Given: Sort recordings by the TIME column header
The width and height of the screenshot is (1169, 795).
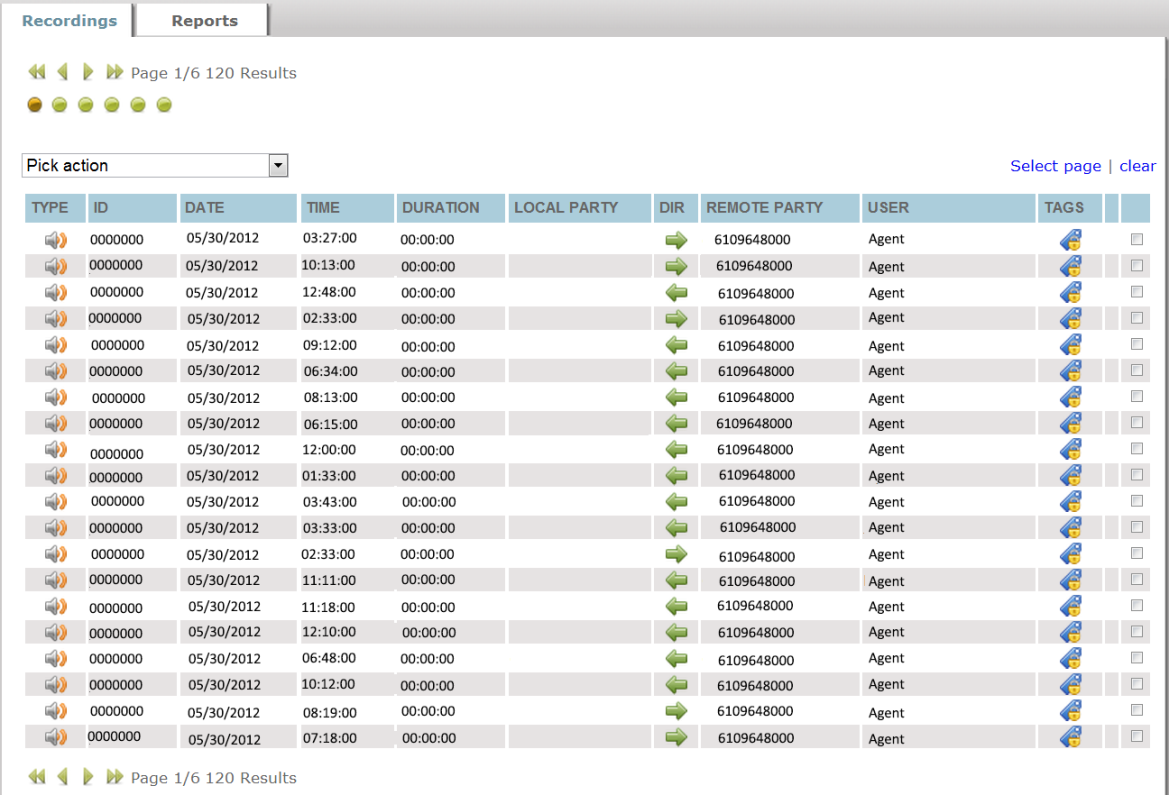Looking at the screenshot, I should pos(323,208).
